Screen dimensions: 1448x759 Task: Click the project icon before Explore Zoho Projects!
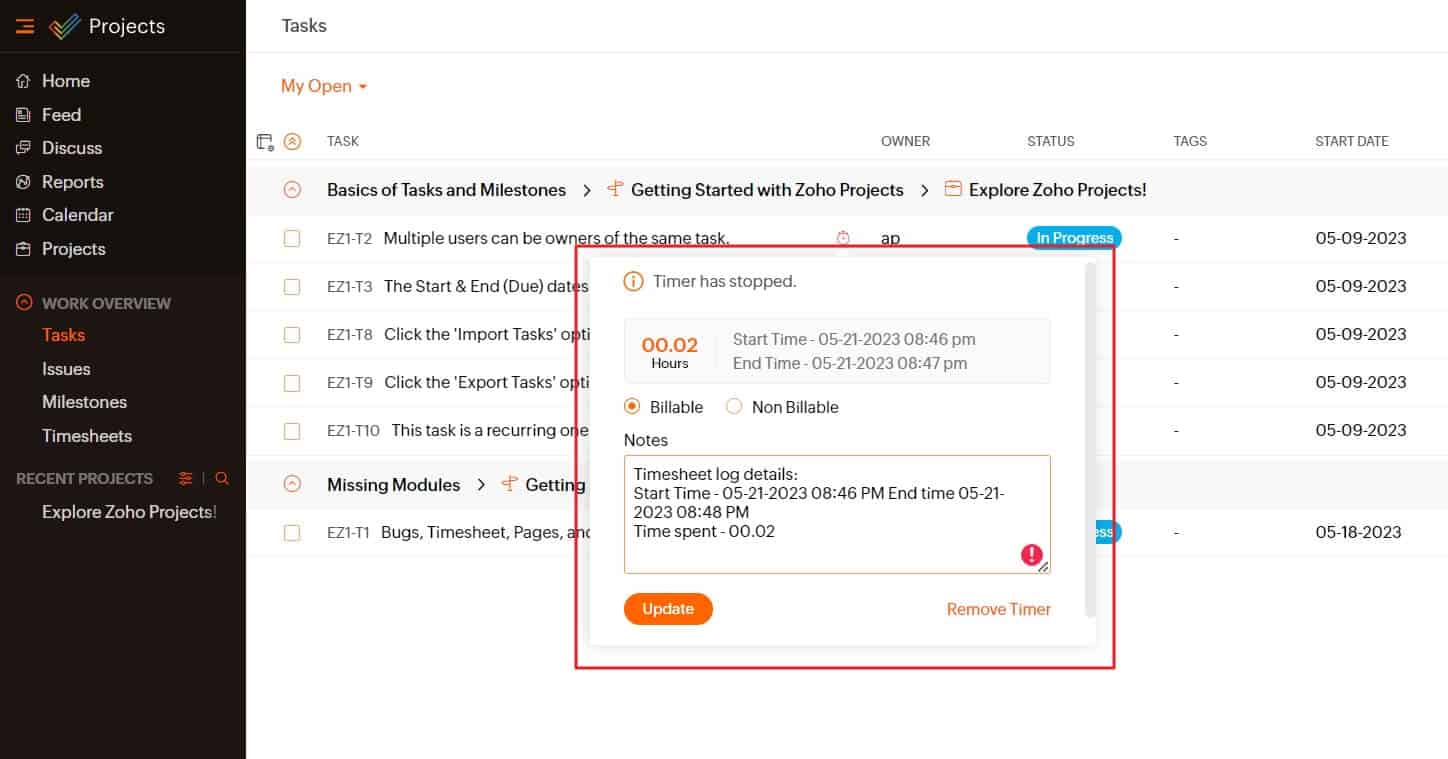click(x=953, y=189)
